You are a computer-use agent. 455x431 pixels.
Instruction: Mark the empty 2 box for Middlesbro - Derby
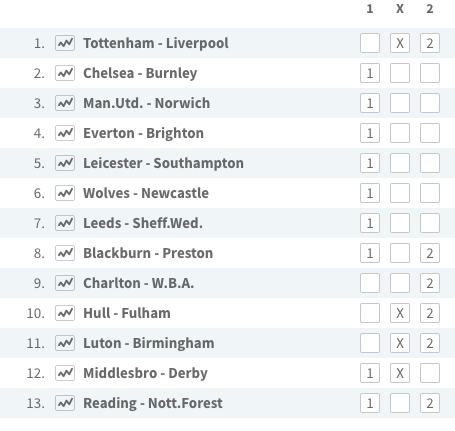click(x=430, y=373)
